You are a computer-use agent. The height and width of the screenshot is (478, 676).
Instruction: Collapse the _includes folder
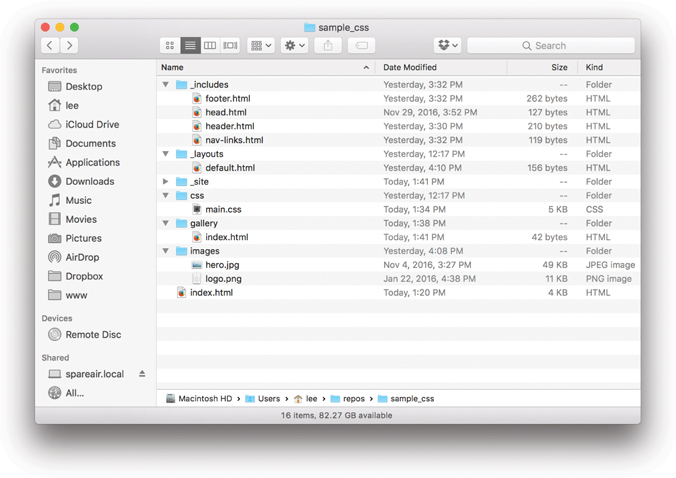click(166, 85)
